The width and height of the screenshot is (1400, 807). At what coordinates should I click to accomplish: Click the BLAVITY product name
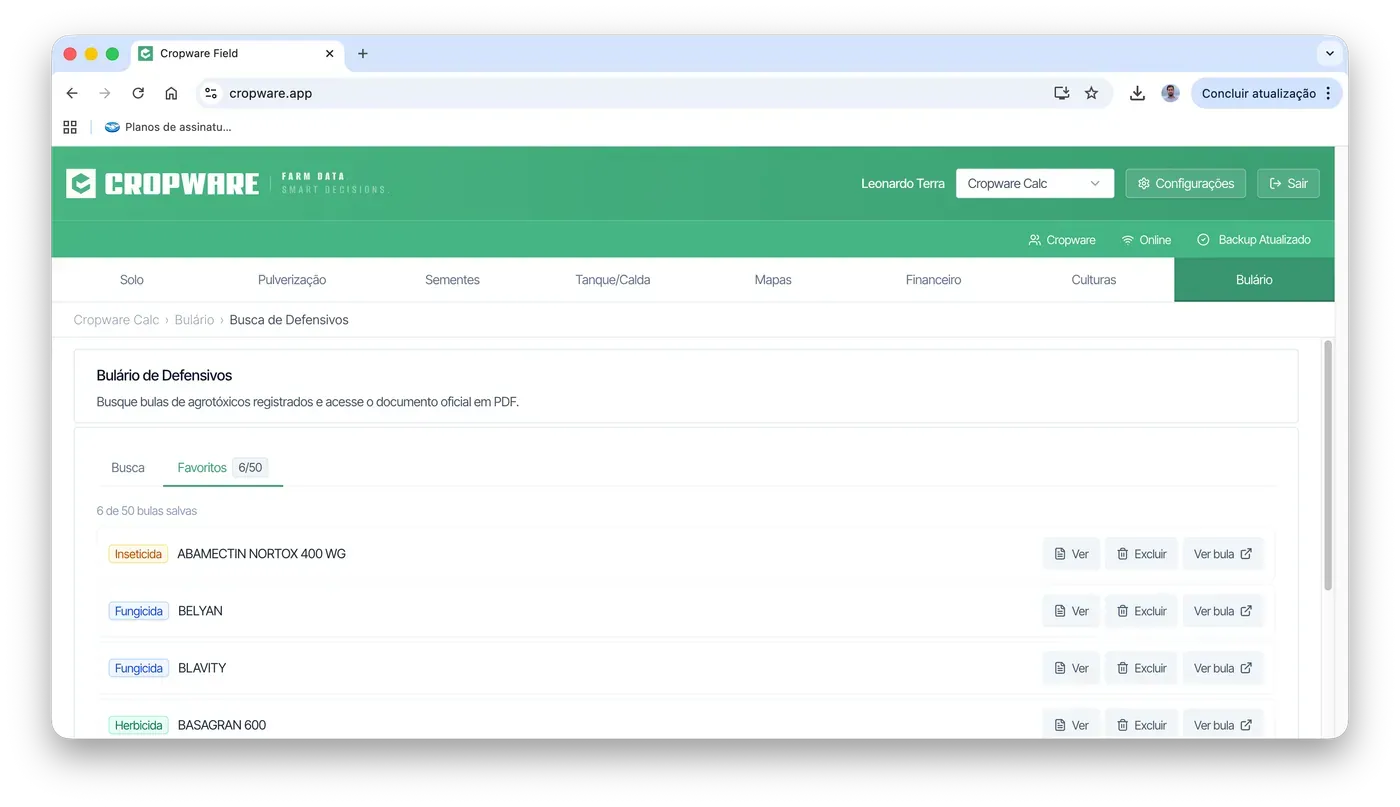tap(202, 668)
